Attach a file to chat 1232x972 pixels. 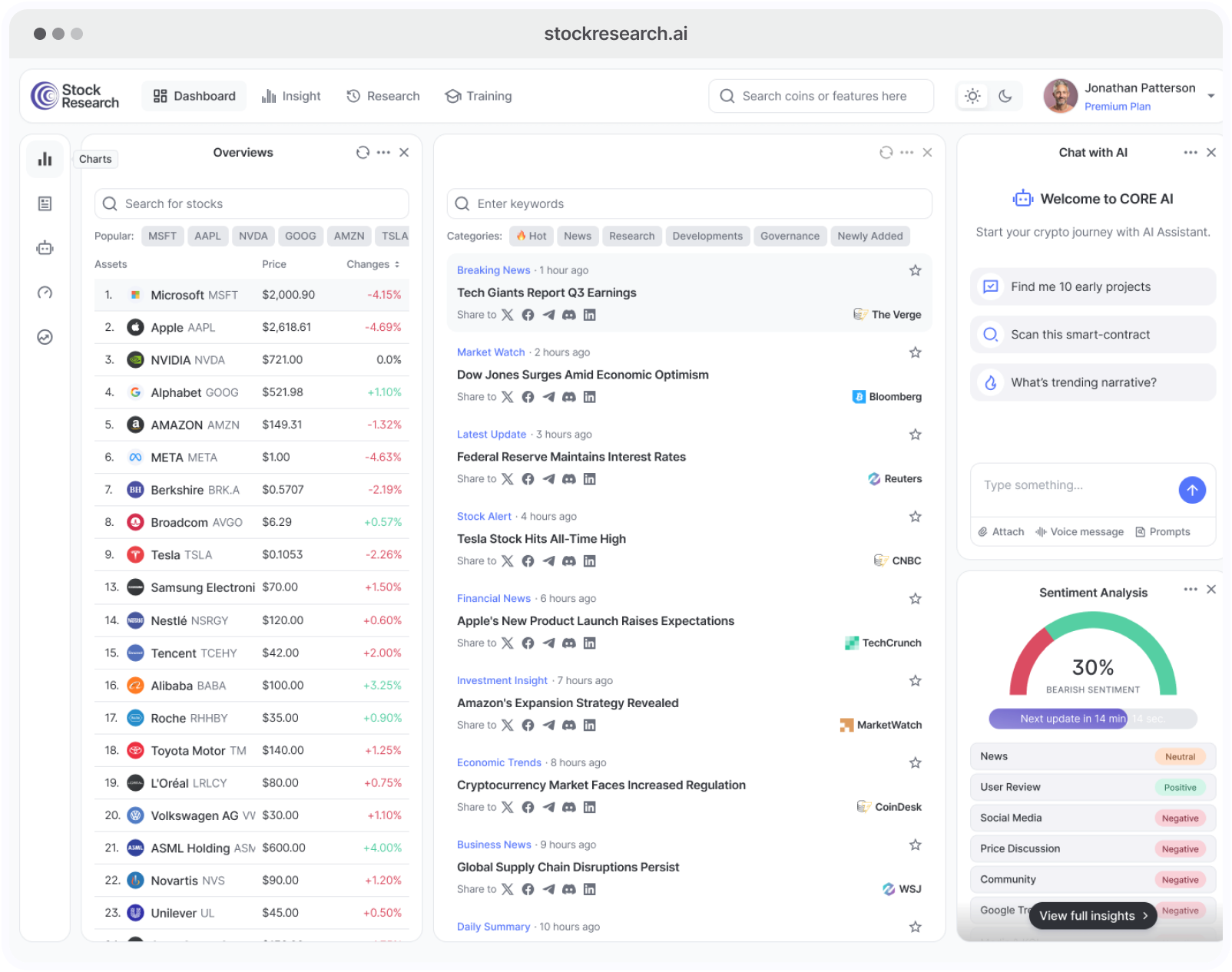click(x=1001, y=532)
